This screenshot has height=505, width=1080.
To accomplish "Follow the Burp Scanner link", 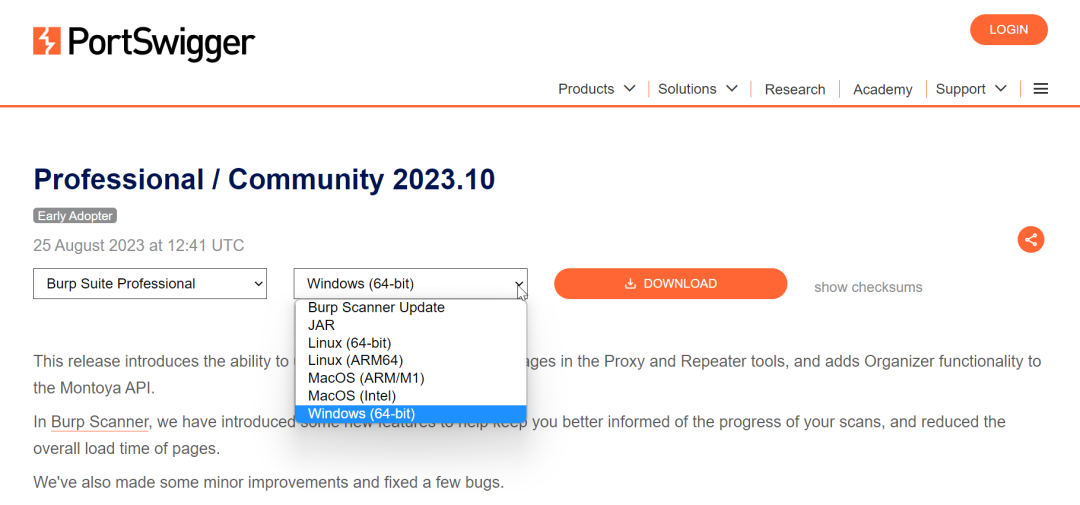I will pos(99,422).
